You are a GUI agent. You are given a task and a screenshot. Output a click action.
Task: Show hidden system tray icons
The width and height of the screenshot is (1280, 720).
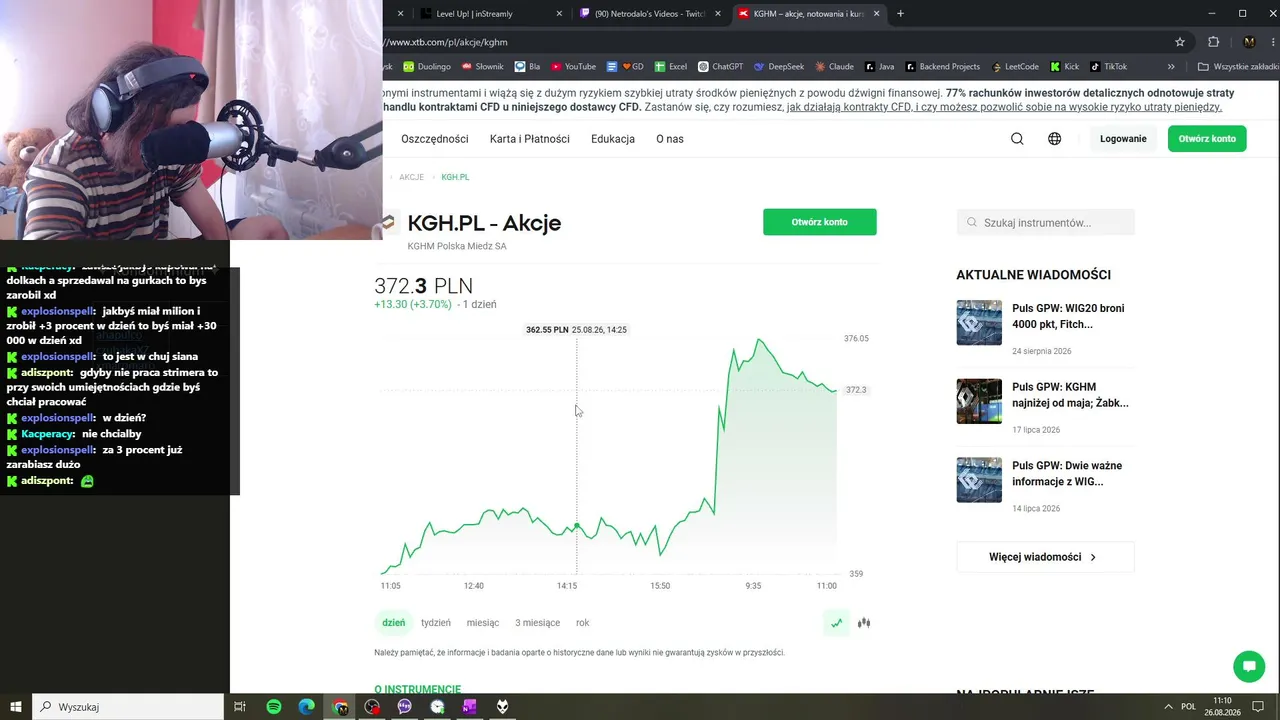click(x=1168, y=707)
